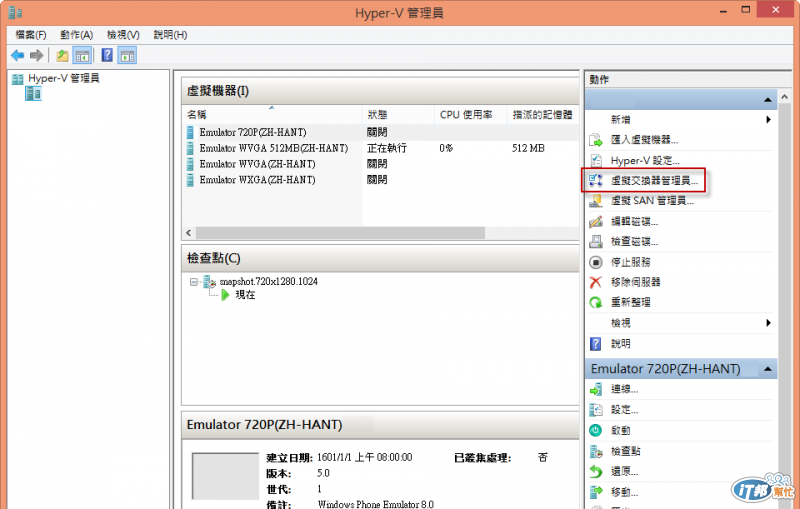Open the 檢視(V) menu

coord(123,35)
